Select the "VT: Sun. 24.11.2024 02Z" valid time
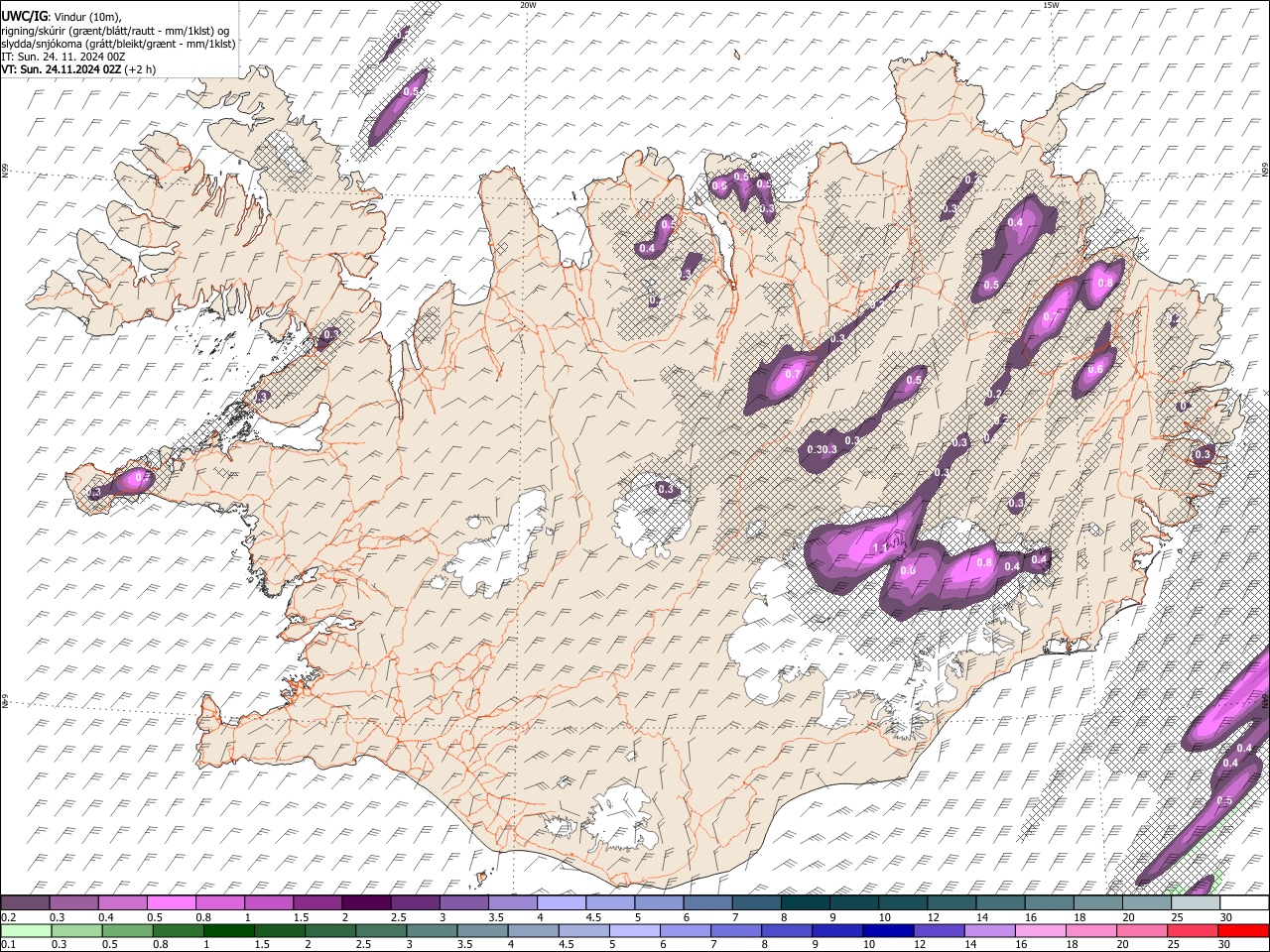This screenshot has height=952, width=1270. click(60, 69)
